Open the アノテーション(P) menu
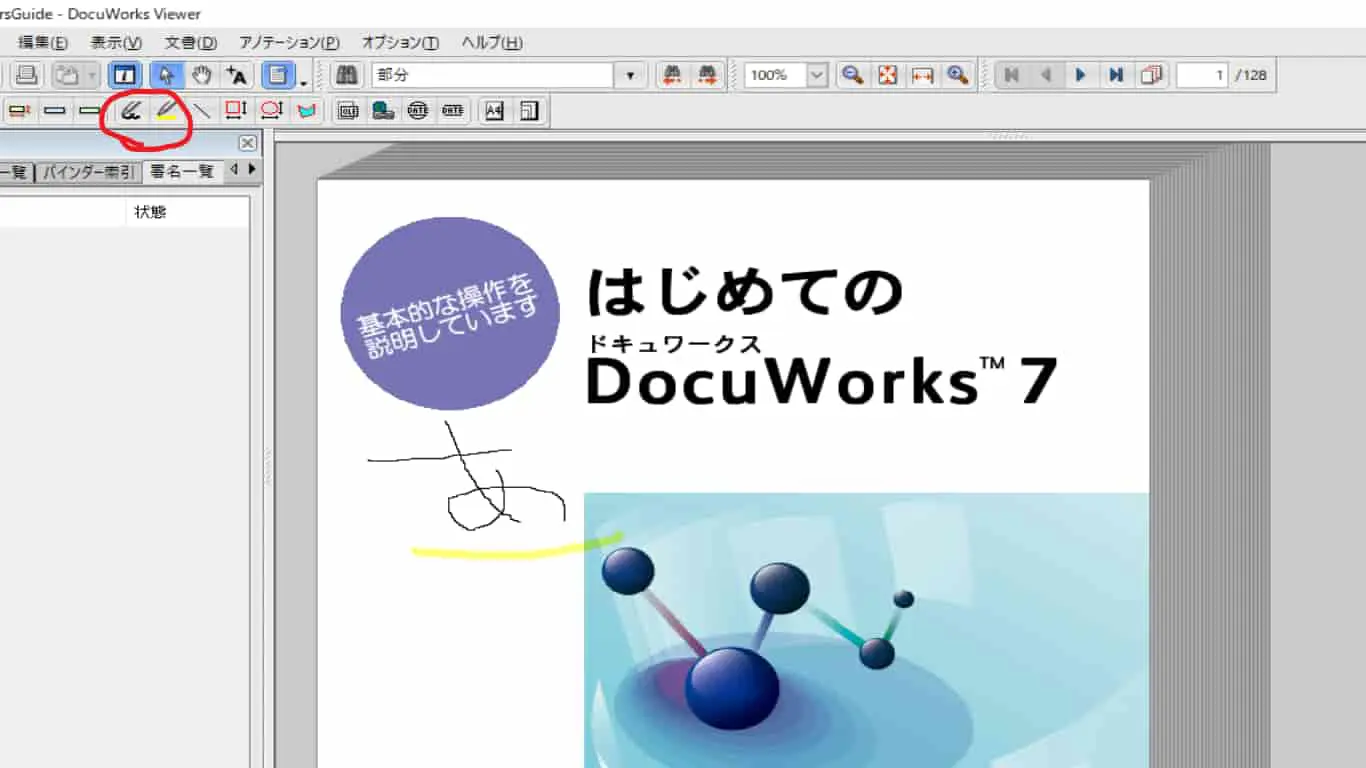The width and height of the screenshot is (1366, 768). pyautogui.click(x=289, y=42)
